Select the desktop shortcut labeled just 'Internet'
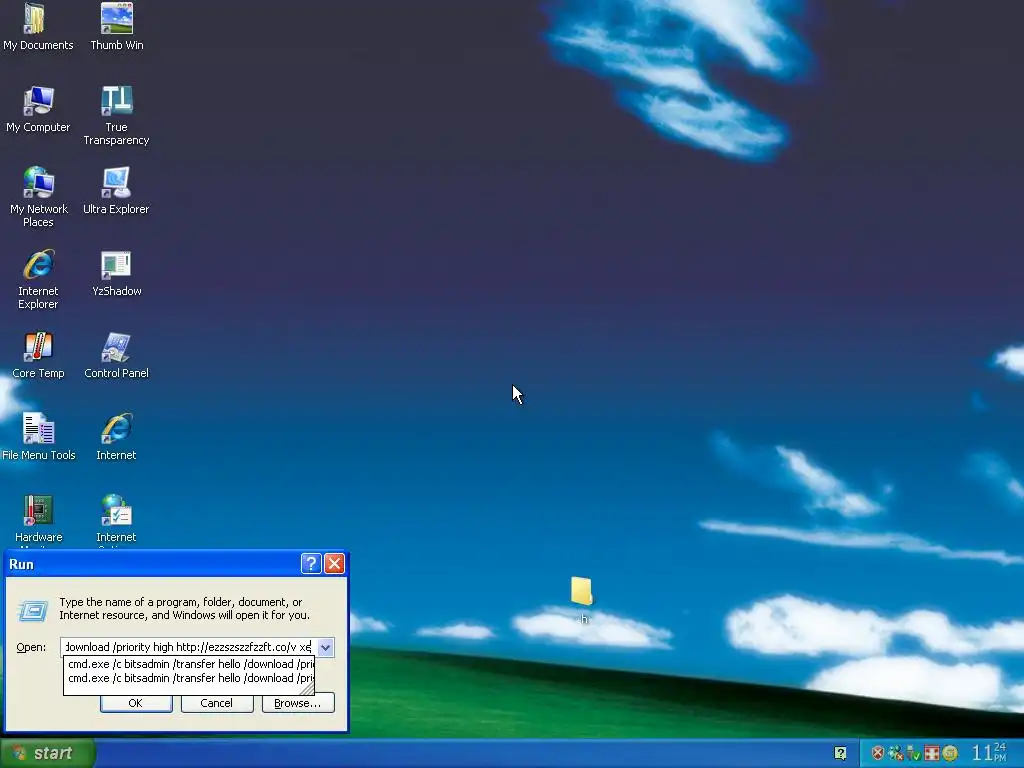The height and width of the screenshot is (768, 1024). point(116,436)
